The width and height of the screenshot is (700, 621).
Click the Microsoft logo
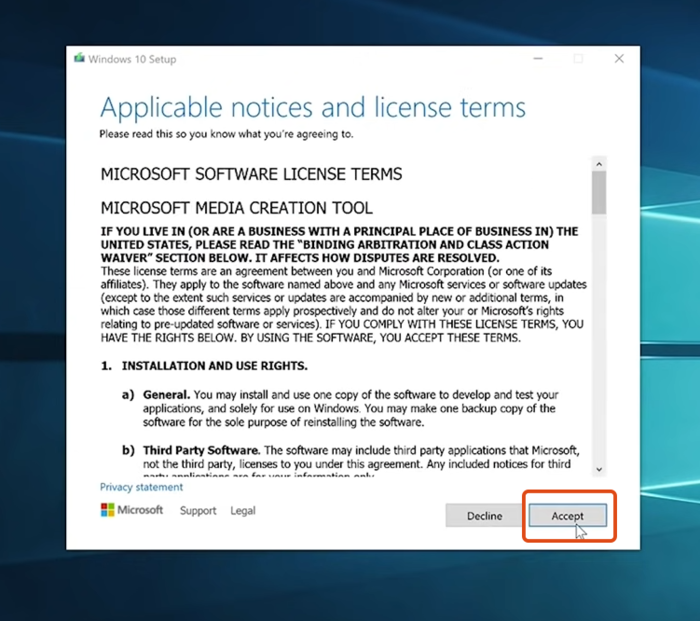[132, 510]
